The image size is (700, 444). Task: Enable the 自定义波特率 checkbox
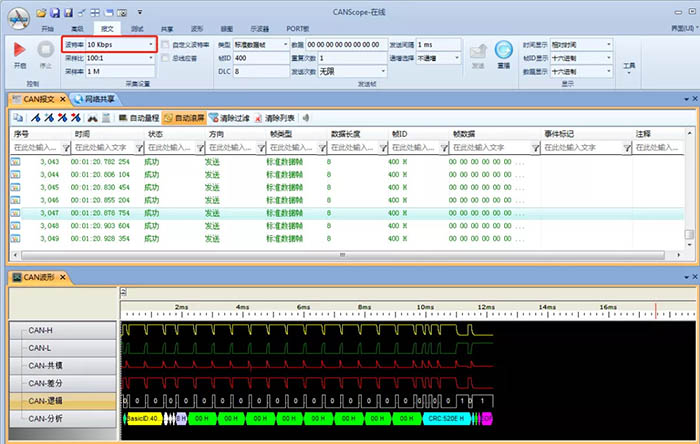(167, 45)
